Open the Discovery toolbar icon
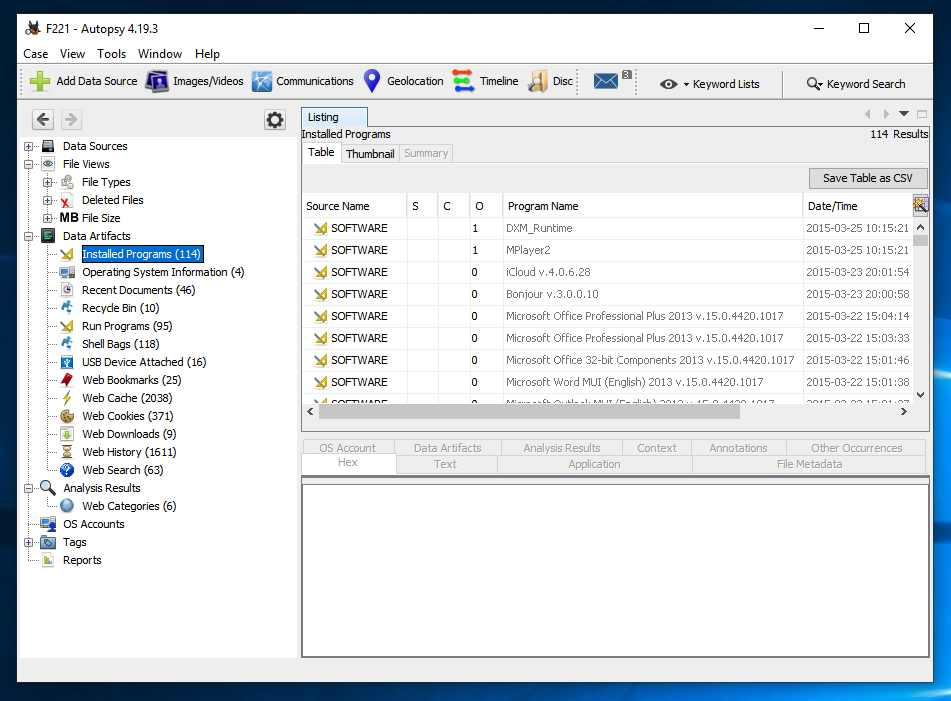 538,81
